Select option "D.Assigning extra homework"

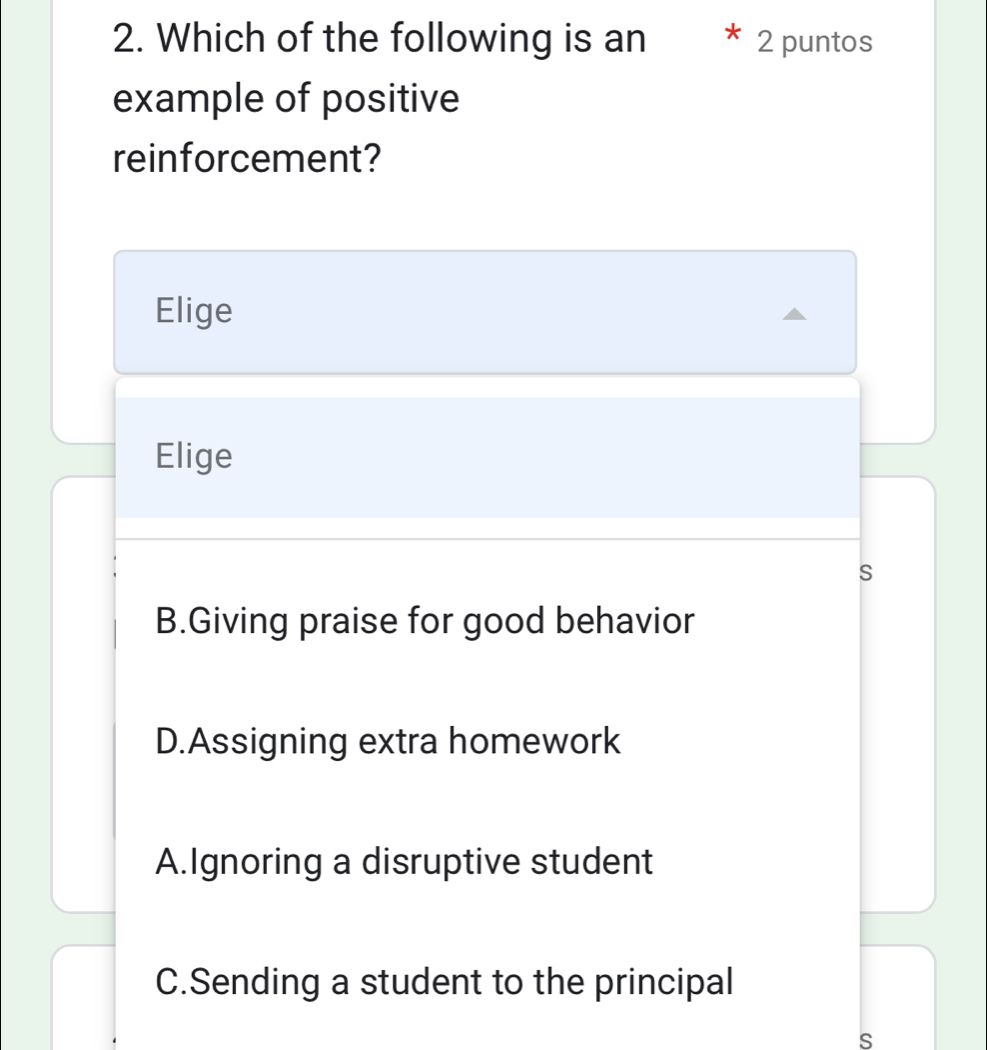[389, 742]
